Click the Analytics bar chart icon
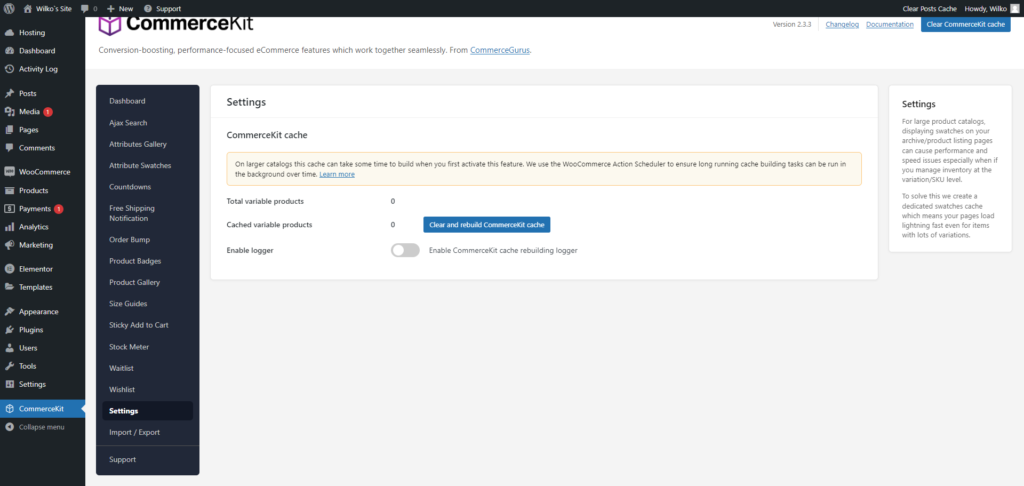This screenshot has height=486, width=1024. 9,227
